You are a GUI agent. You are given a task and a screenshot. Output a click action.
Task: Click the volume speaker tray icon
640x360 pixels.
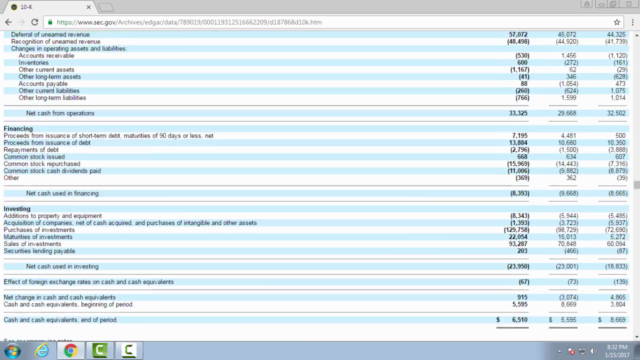(x=593, y=351)
